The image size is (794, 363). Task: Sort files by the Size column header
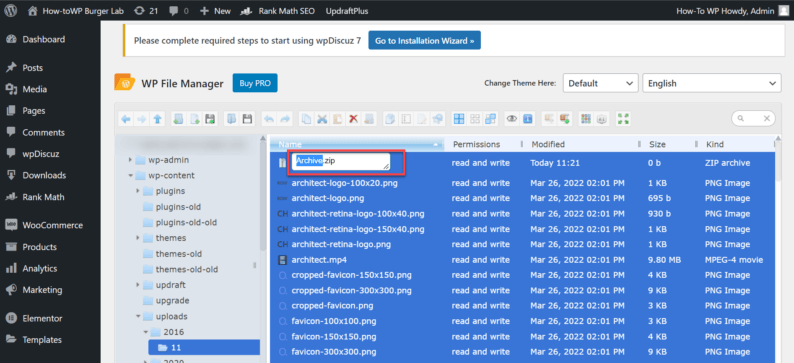657,144
